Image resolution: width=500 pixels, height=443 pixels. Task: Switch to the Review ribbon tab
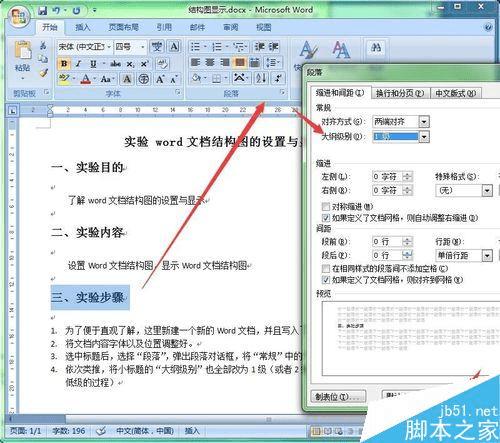231,27
